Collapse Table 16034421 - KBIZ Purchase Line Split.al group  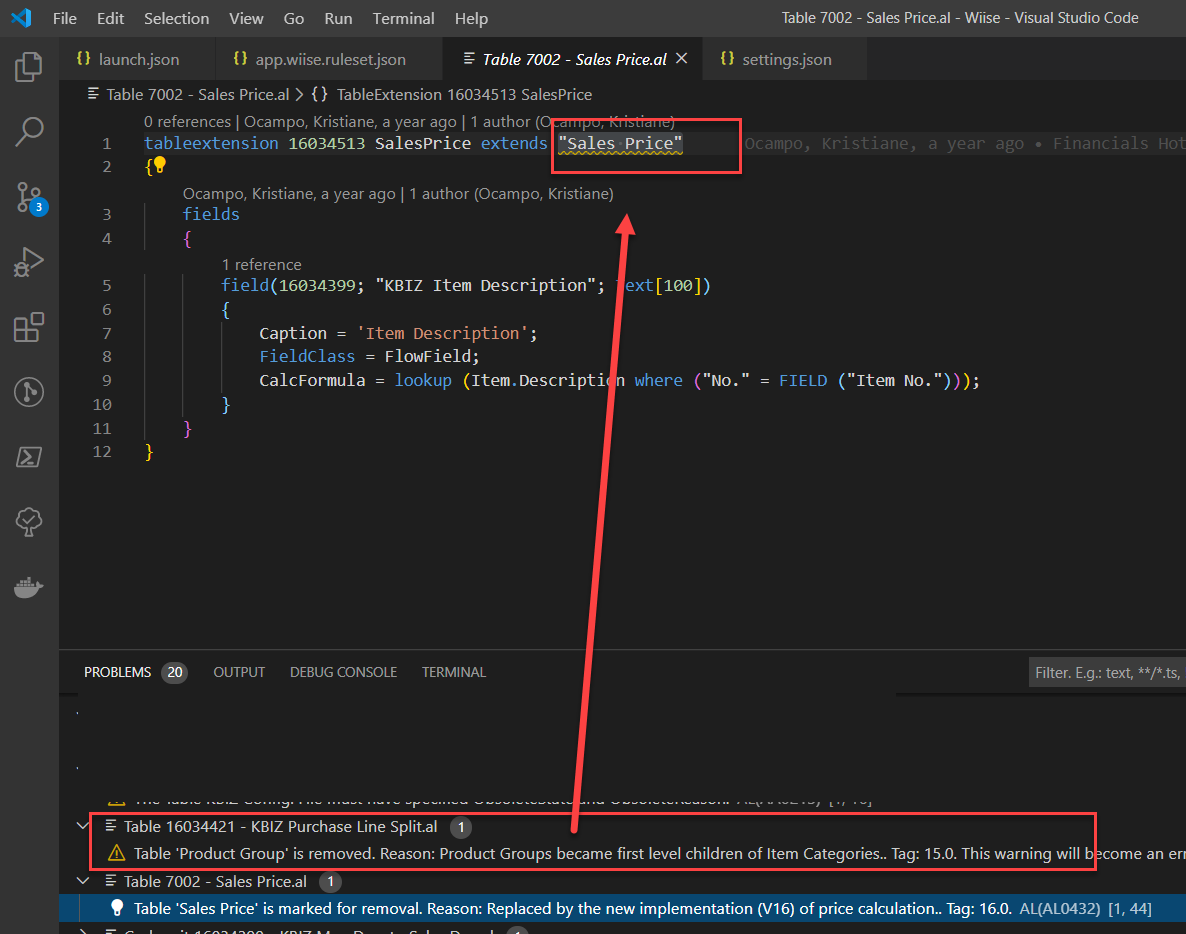[83, 826]
